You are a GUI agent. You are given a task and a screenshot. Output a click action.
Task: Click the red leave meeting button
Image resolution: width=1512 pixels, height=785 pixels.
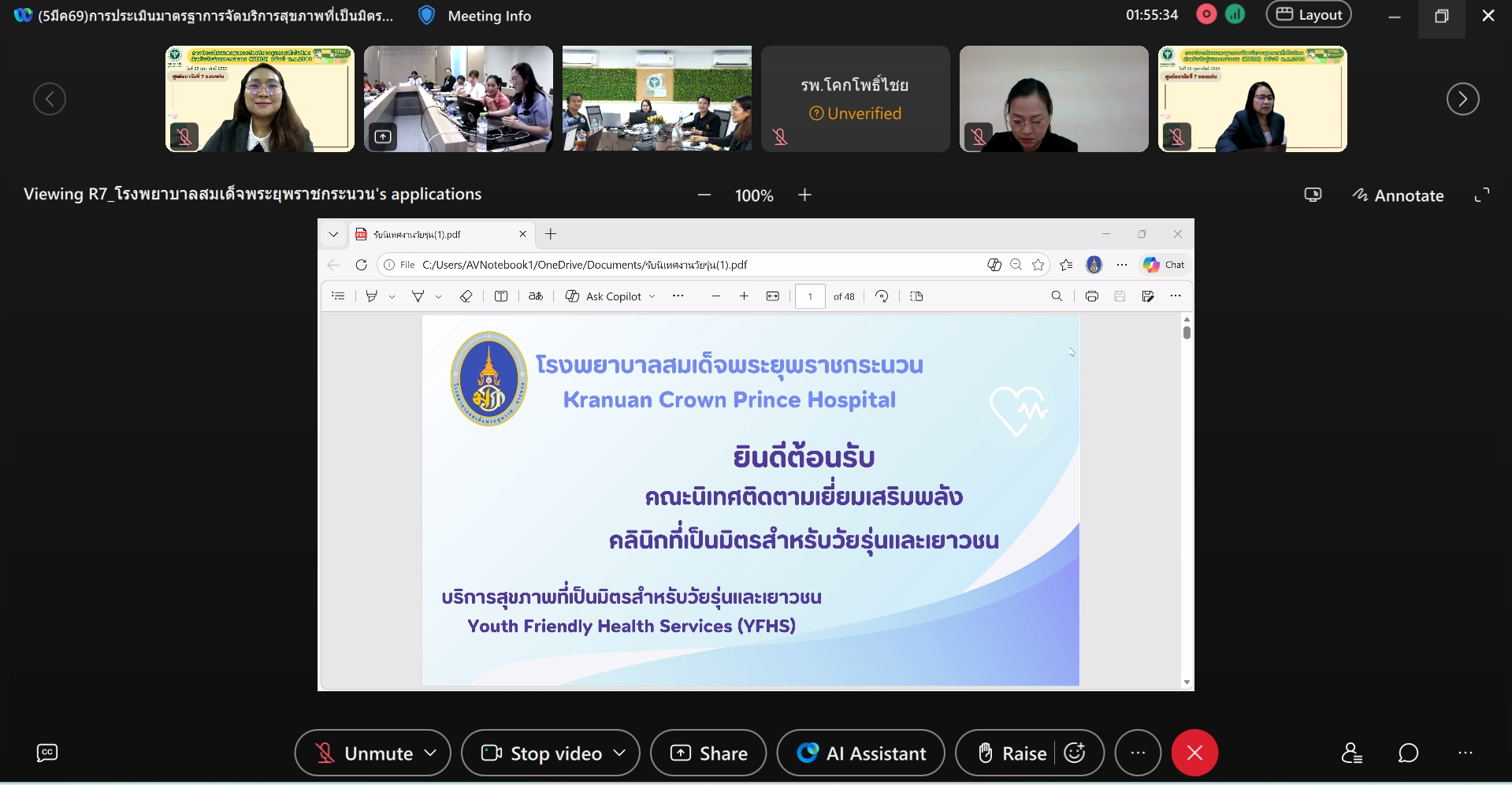tap(1194, 753)
